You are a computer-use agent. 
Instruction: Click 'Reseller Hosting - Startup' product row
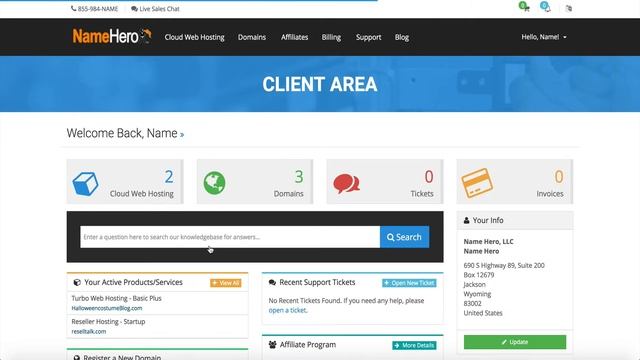click(x=108, y=322)
